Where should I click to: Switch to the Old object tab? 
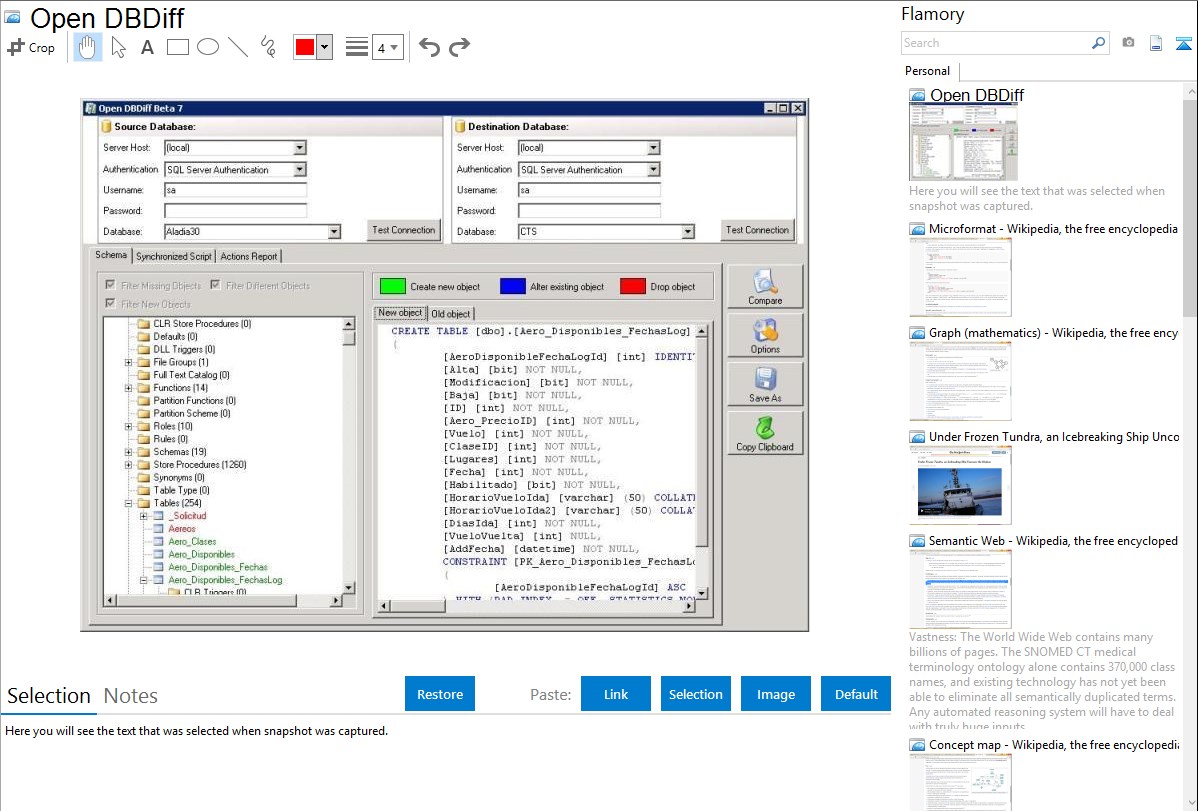point(451,313)
